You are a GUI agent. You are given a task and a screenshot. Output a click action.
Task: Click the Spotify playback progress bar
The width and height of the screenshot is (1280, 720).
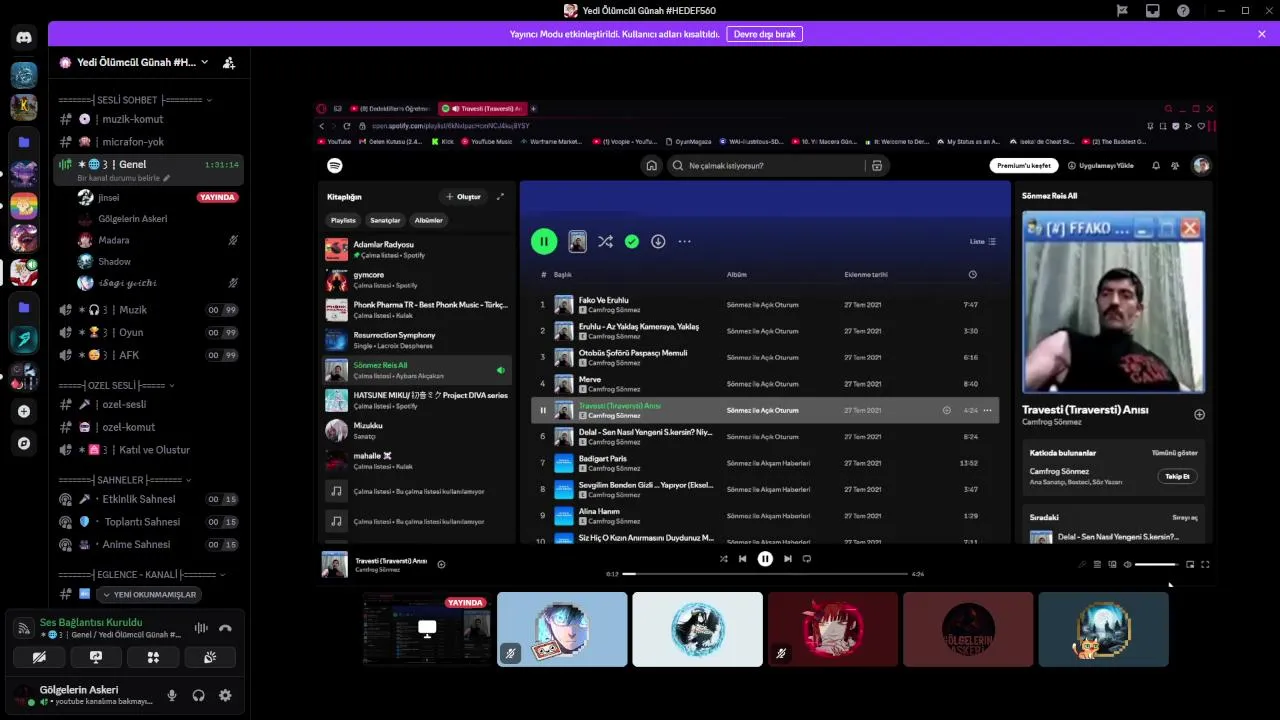(x=765, y=574)
